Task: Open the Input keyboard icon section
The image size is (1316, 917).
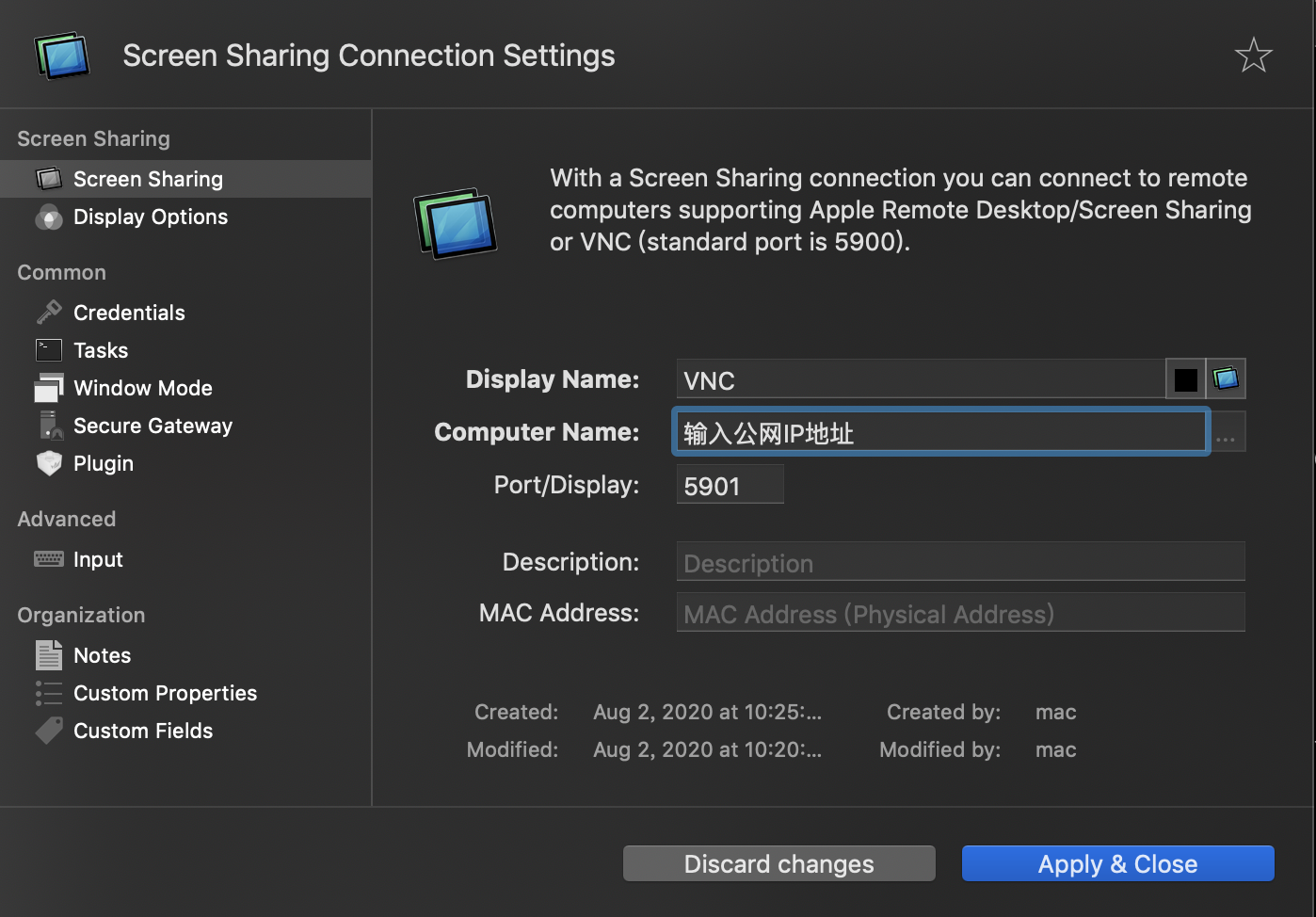Action: (49, 559)
